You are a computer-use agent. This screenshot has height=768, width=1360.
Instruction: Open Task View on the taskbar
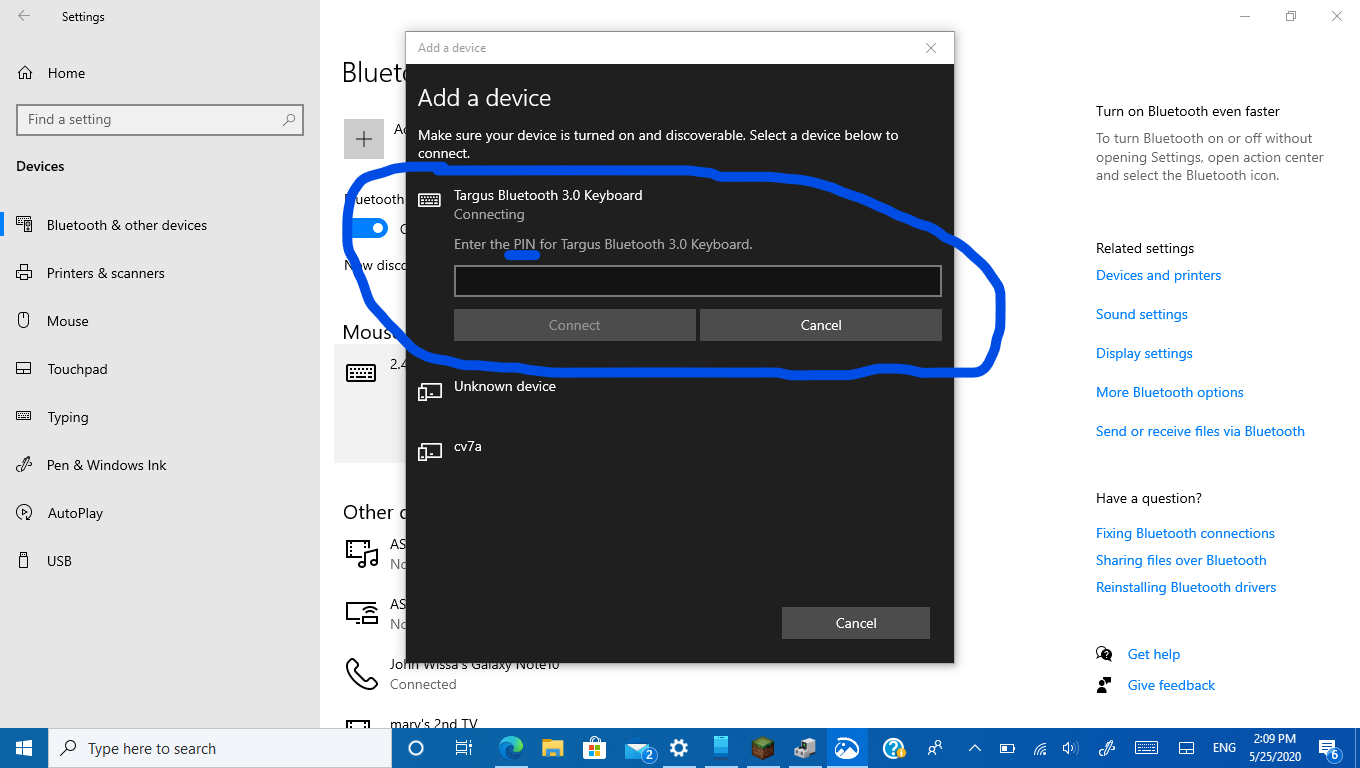(463, 748)
